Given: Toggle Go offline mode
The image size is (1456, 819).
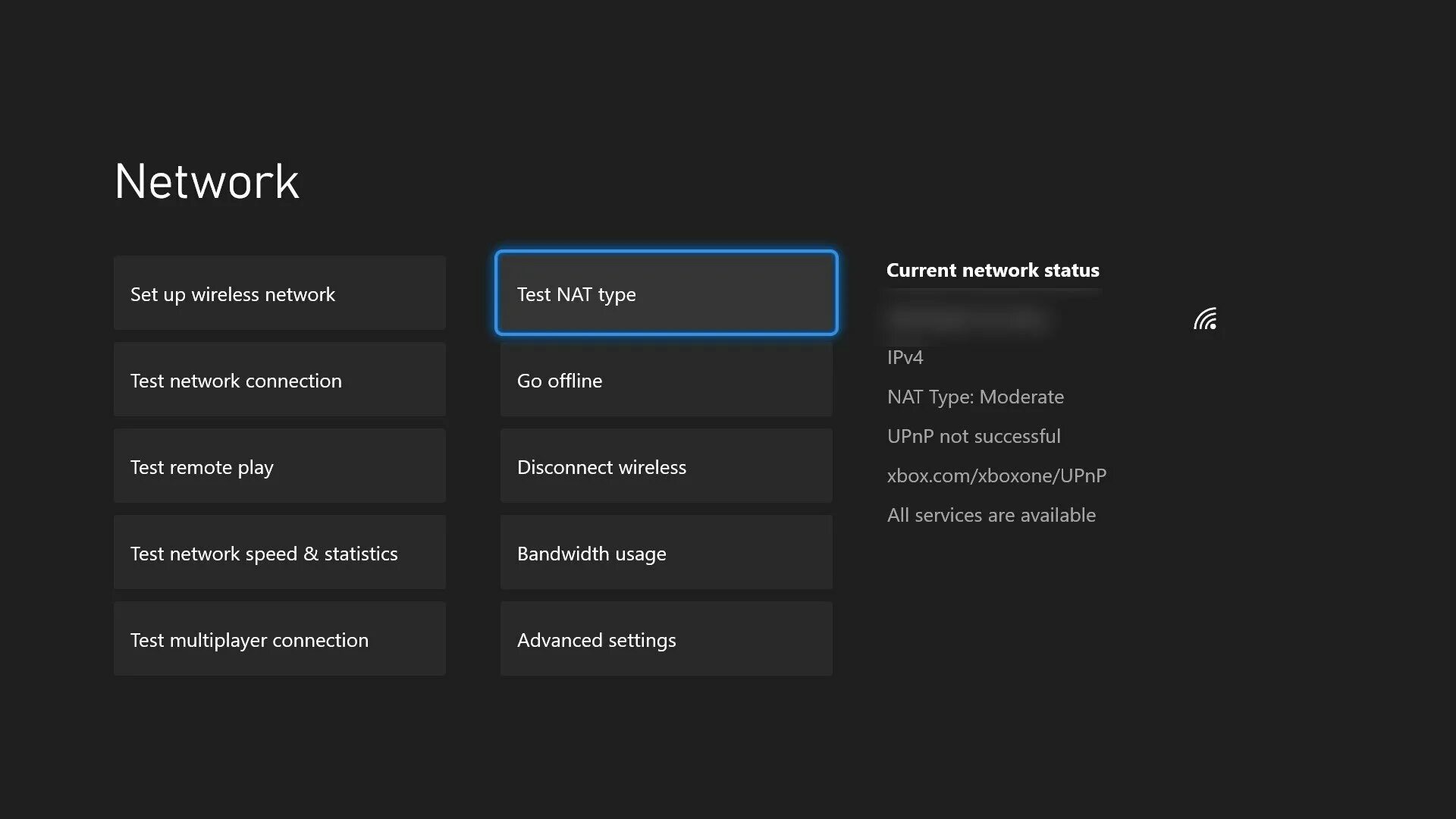Looking at the screenshot, I should point(665,379).
